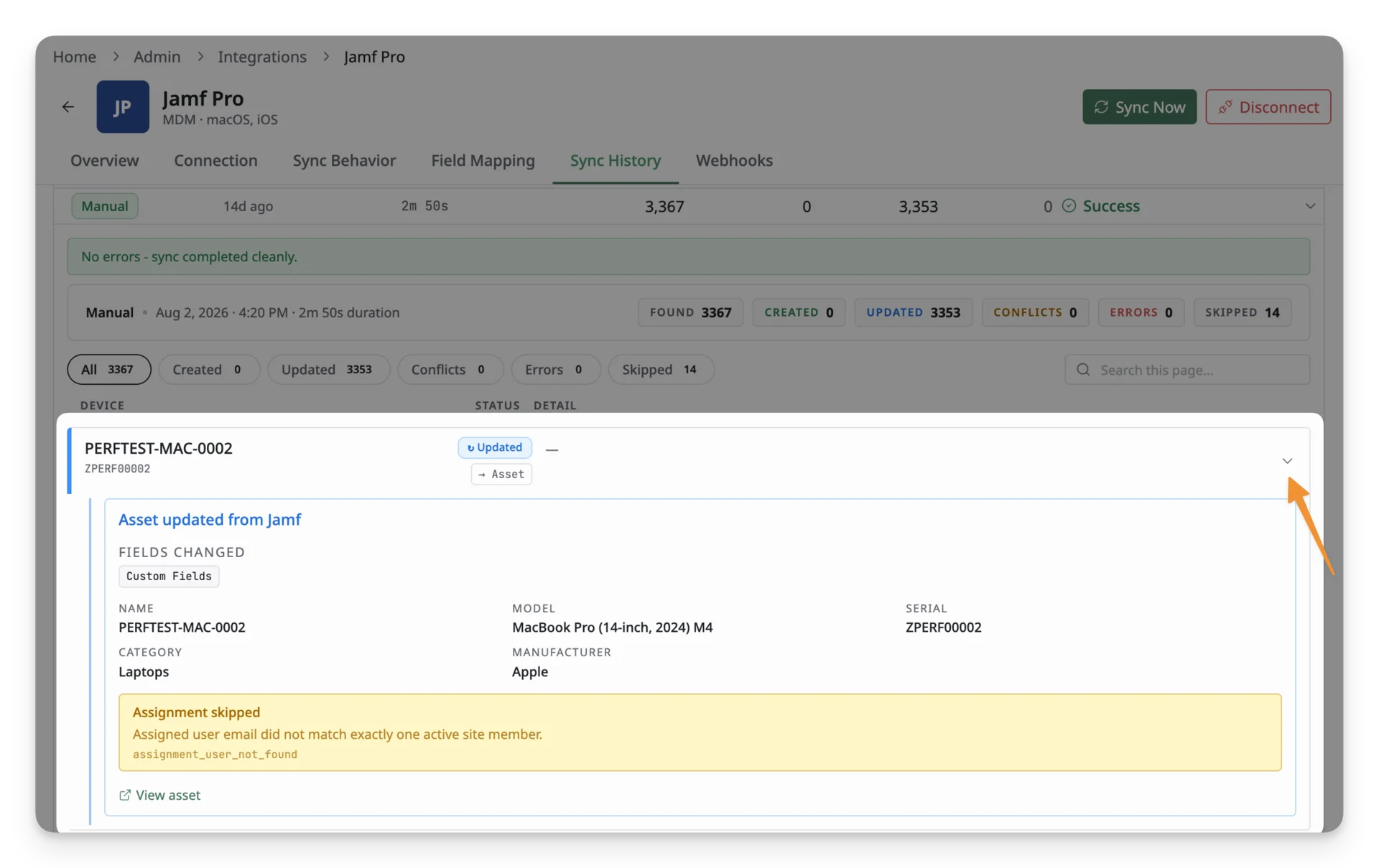
Task: Open the Webhooks tab
Action: point(734,160)
